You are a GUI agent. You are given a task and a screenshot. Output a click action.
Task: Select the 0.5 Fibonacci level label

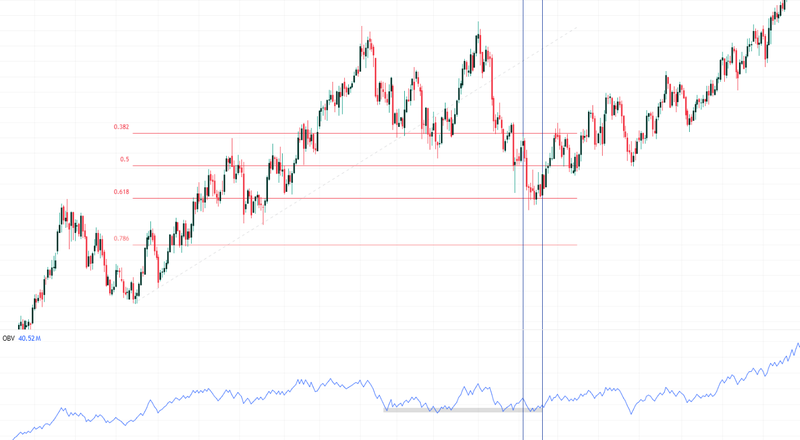pyautogui.click(x=124, y=159)
